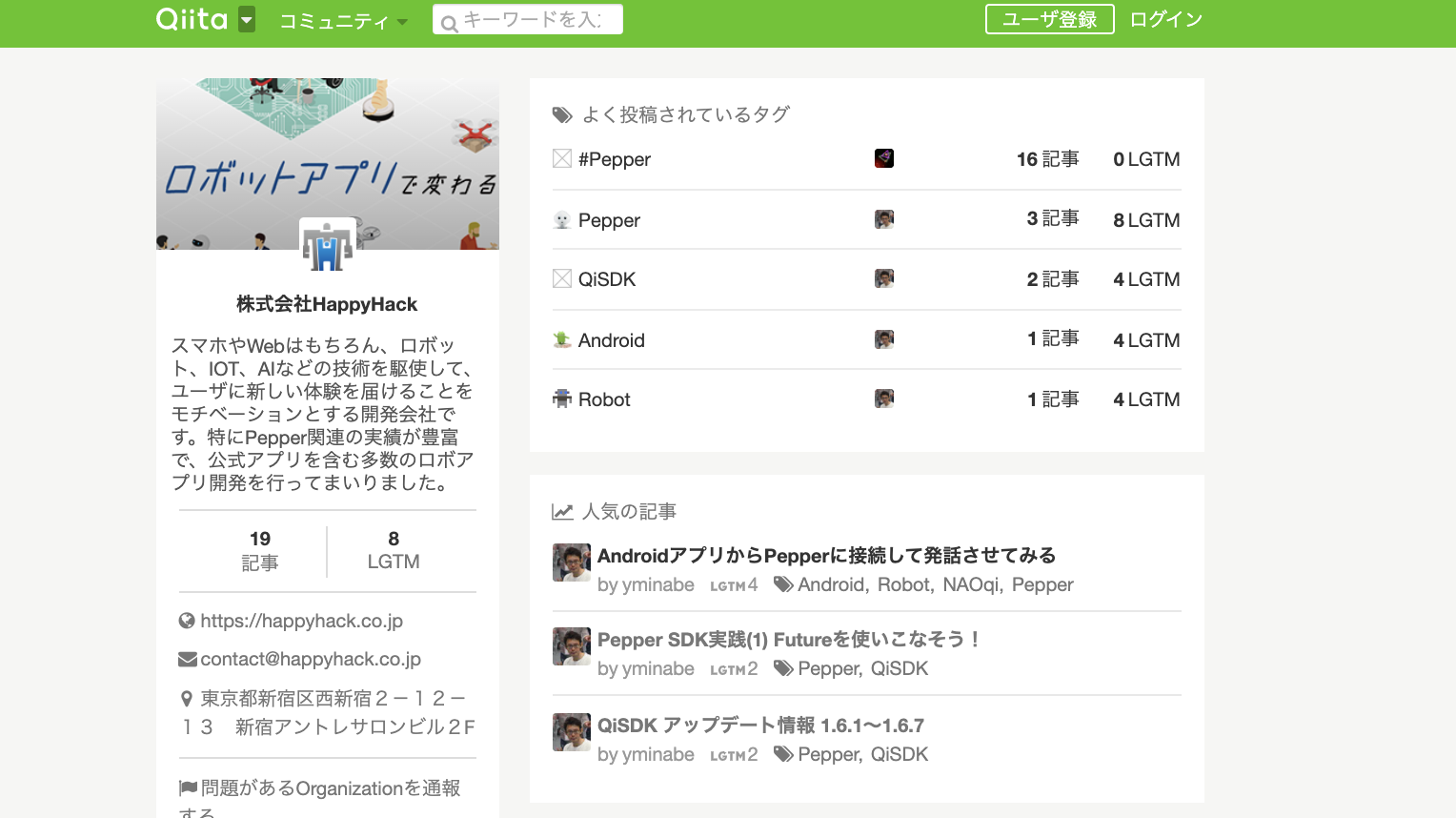This screenshot has width=1456, height=818.
Task: Click the search magnifier icon
Action: click(449, 23)
